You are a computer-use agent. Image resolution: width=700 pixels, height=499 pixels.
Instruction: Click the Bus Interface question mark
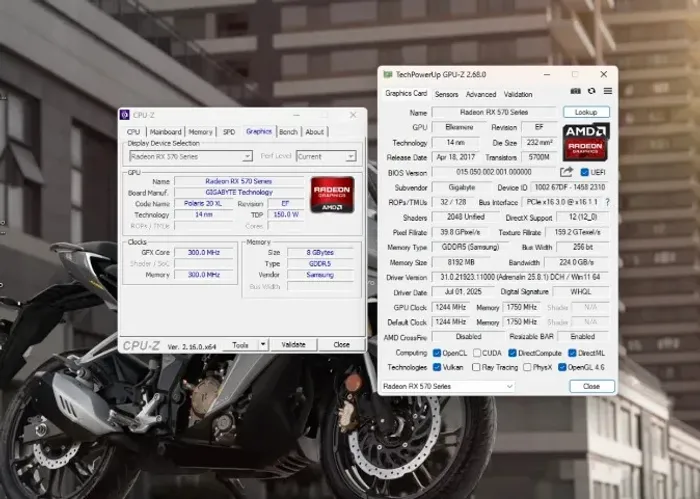(607, 202)
